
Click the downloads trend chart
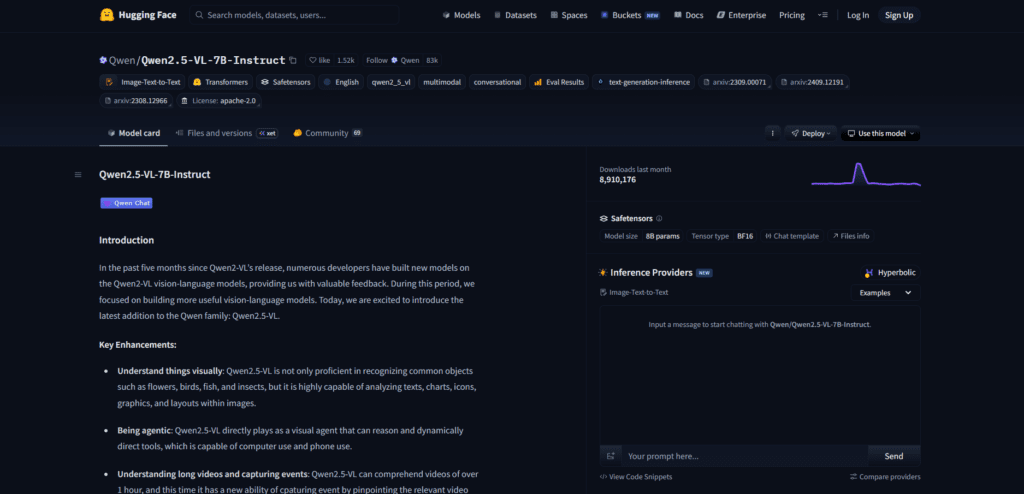pos(866,174)
